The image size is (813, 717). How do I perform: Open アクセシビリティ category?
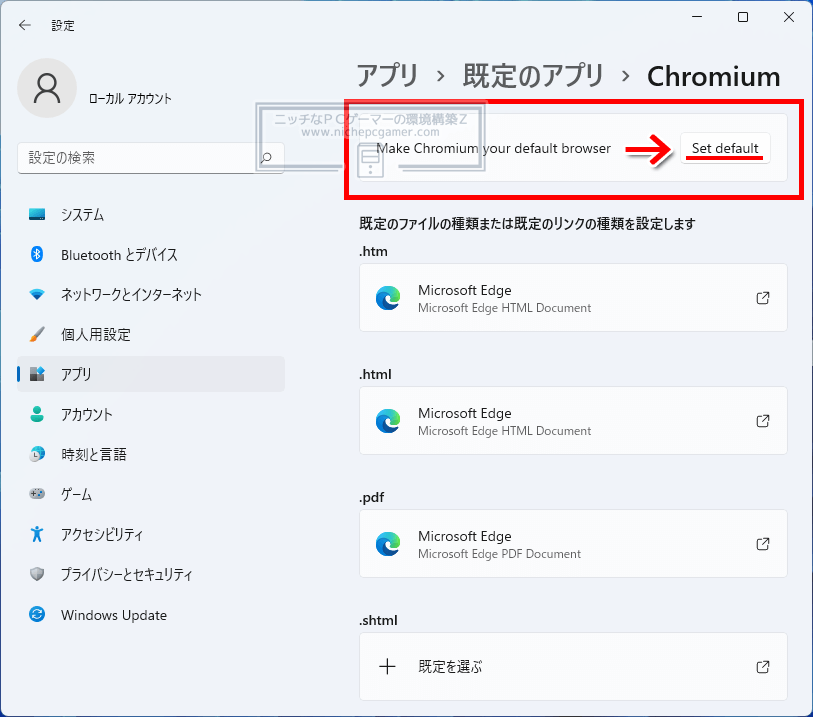[x=151, y=534]
